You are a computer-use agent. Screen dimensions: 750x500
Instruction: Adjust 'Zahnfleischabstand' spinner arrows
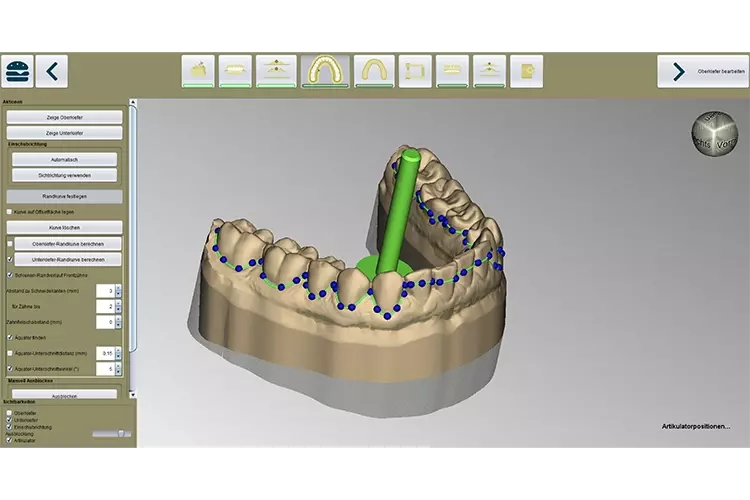(x=117, y=322)
